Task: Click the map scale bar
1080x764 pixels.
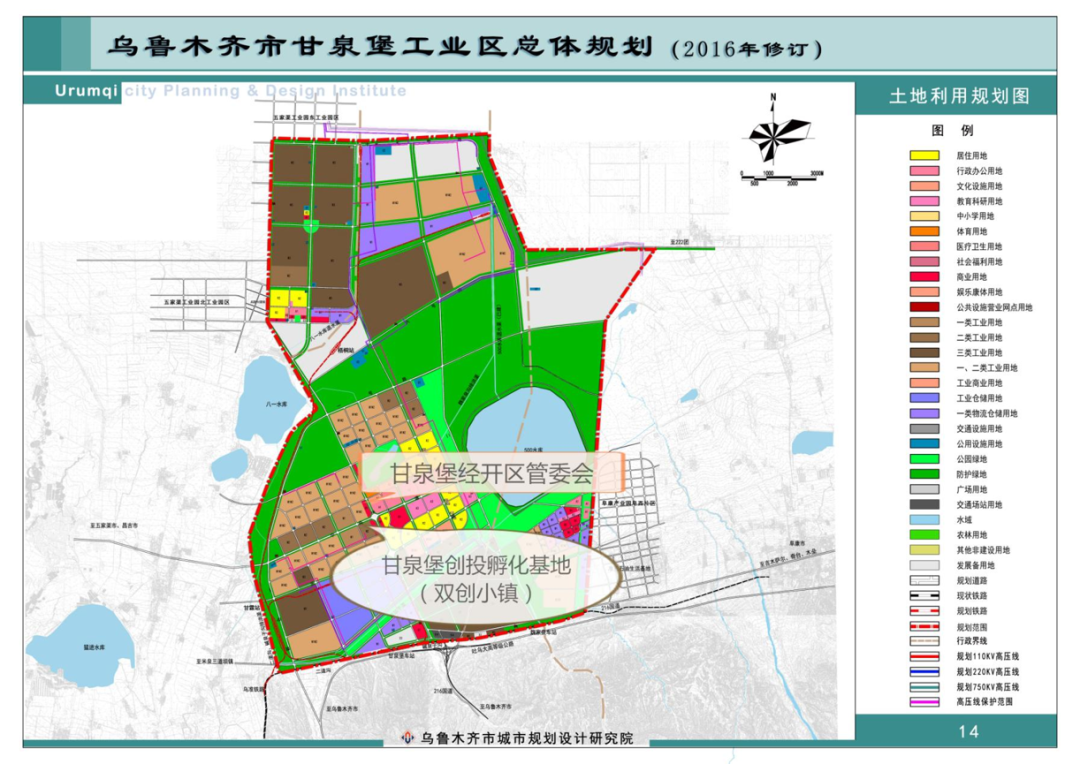Action: coord(782,178)
